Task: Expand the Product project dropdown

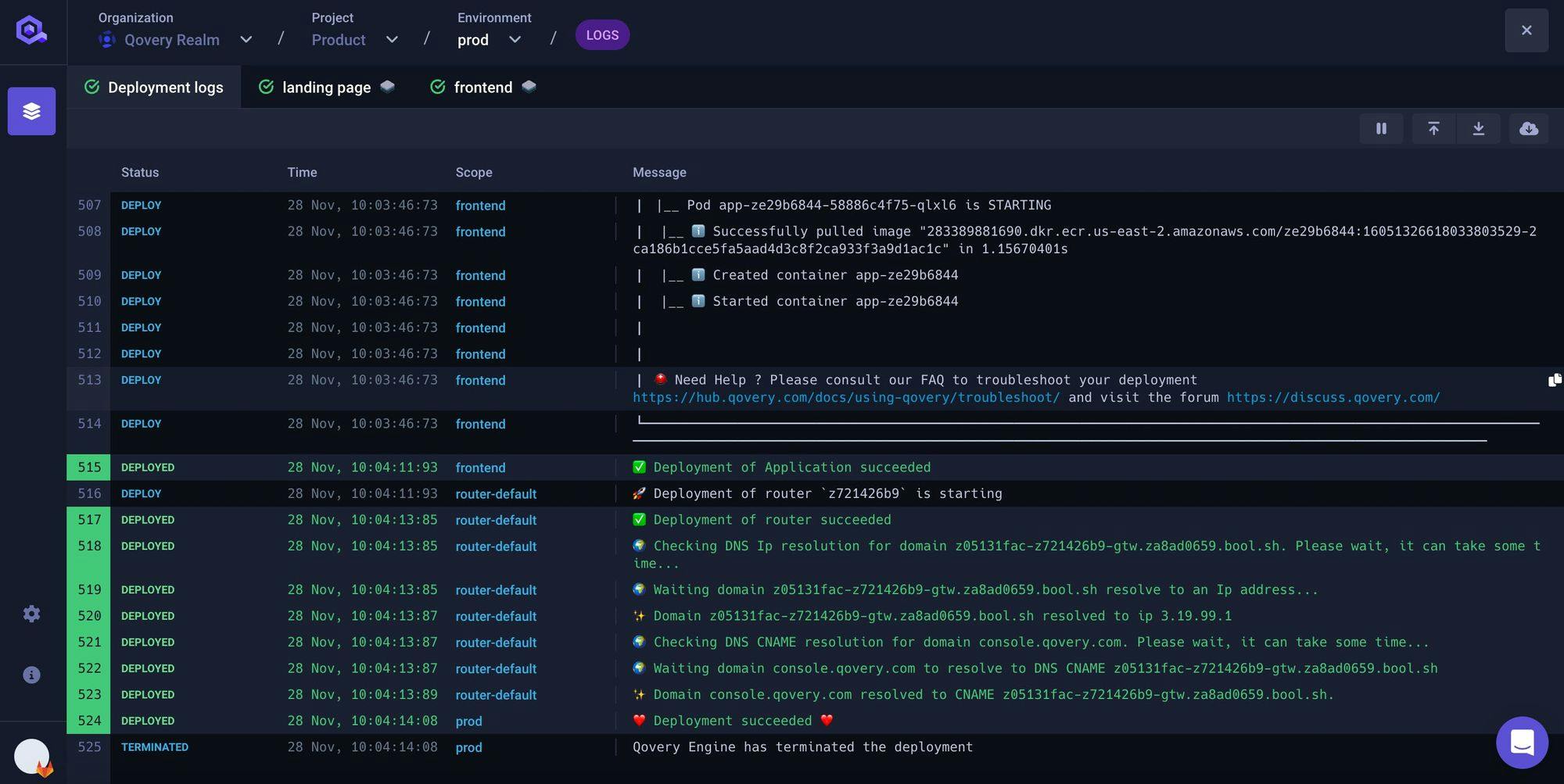Action: coord(392,40)
